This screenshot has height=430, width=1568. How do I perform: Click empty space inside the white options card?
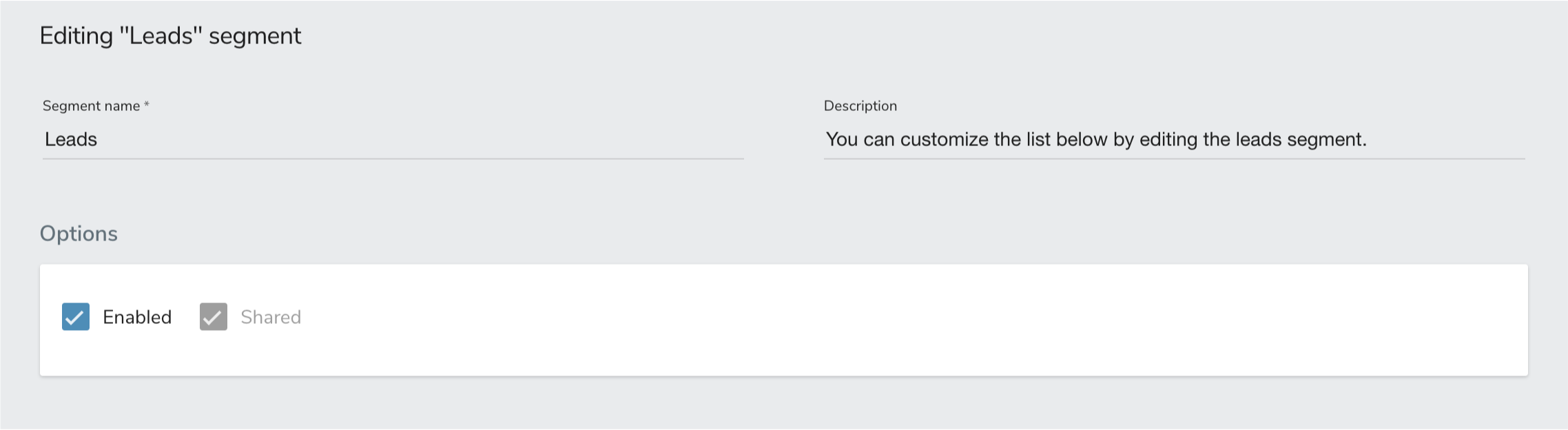tap(896, 320)
